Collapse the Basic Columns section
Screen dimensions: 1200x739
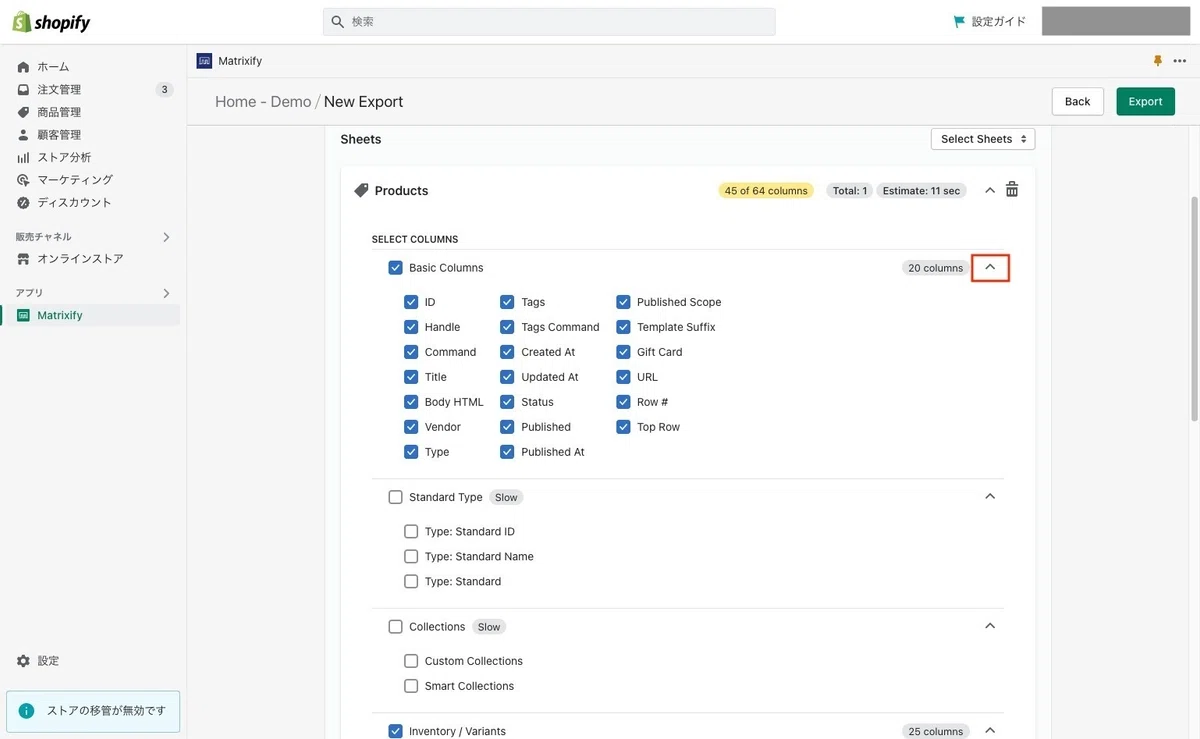click(990, 267)
